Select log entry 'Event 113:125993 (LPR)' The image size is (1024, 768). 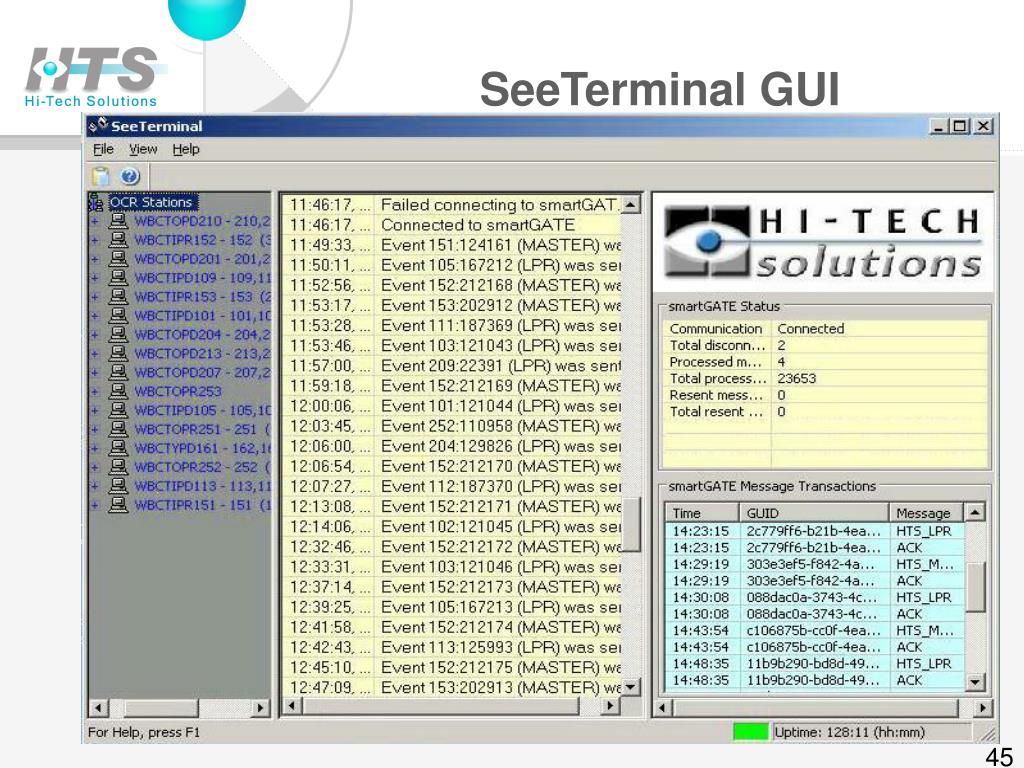click(x=452, y=647)
